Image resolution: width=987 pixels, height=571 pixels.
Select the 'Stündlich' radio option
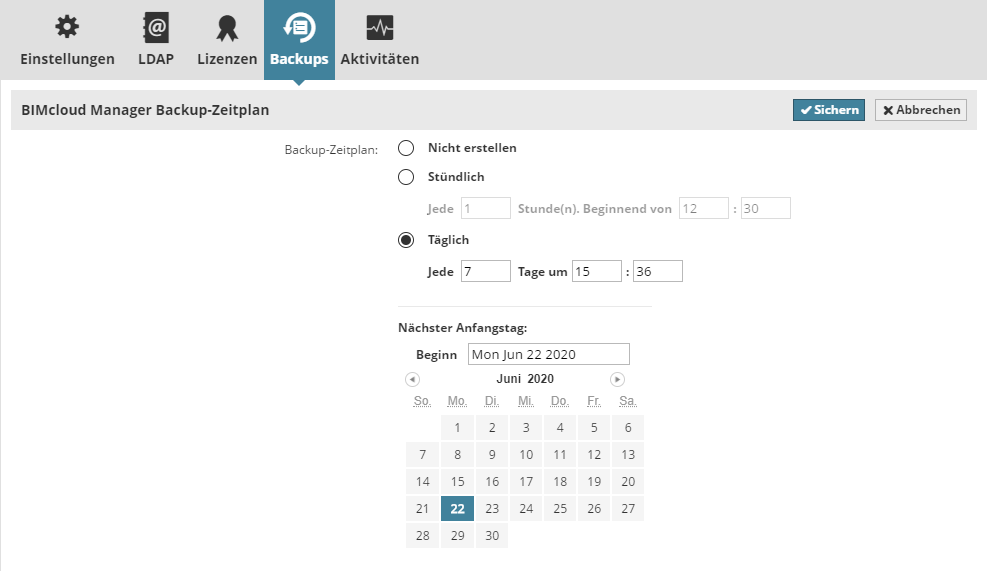coord(406,177)
